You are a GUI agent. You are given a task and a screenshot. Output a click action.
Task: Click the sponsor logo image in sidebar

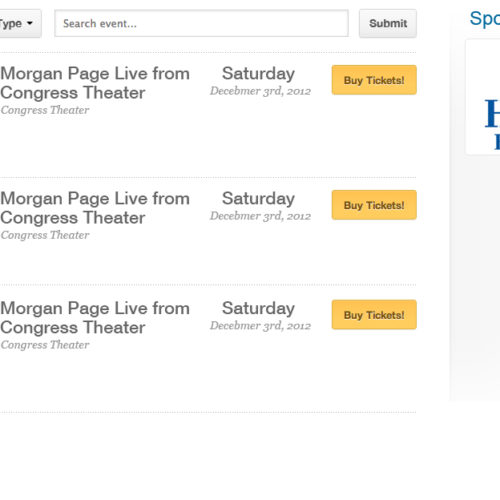(483, 97)
